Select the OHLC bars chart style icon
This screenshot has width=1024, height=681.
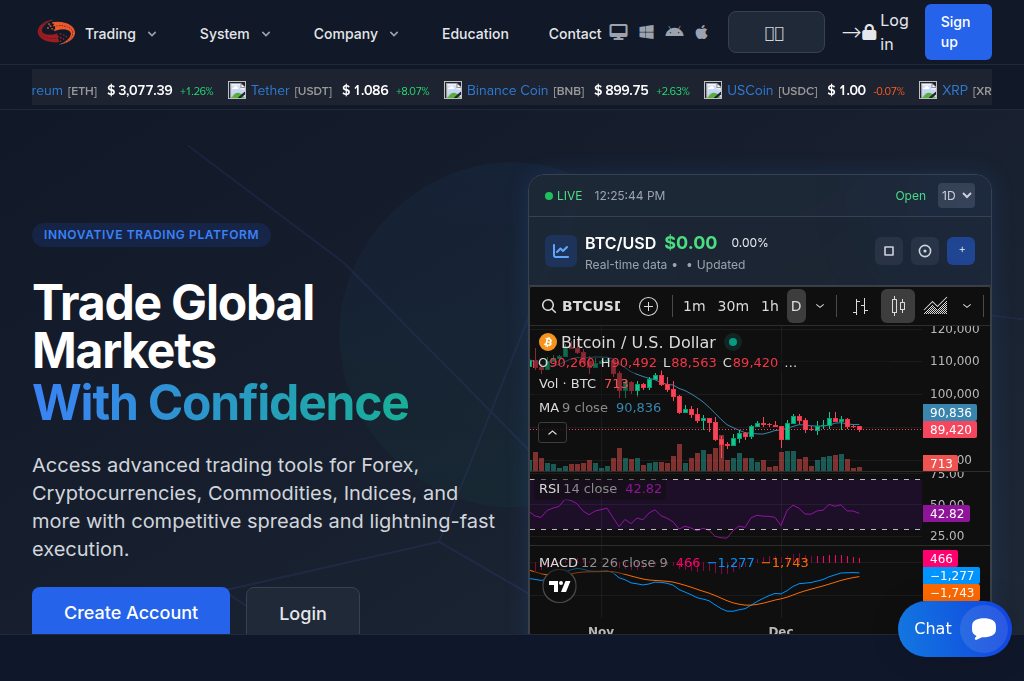(860, 306)
